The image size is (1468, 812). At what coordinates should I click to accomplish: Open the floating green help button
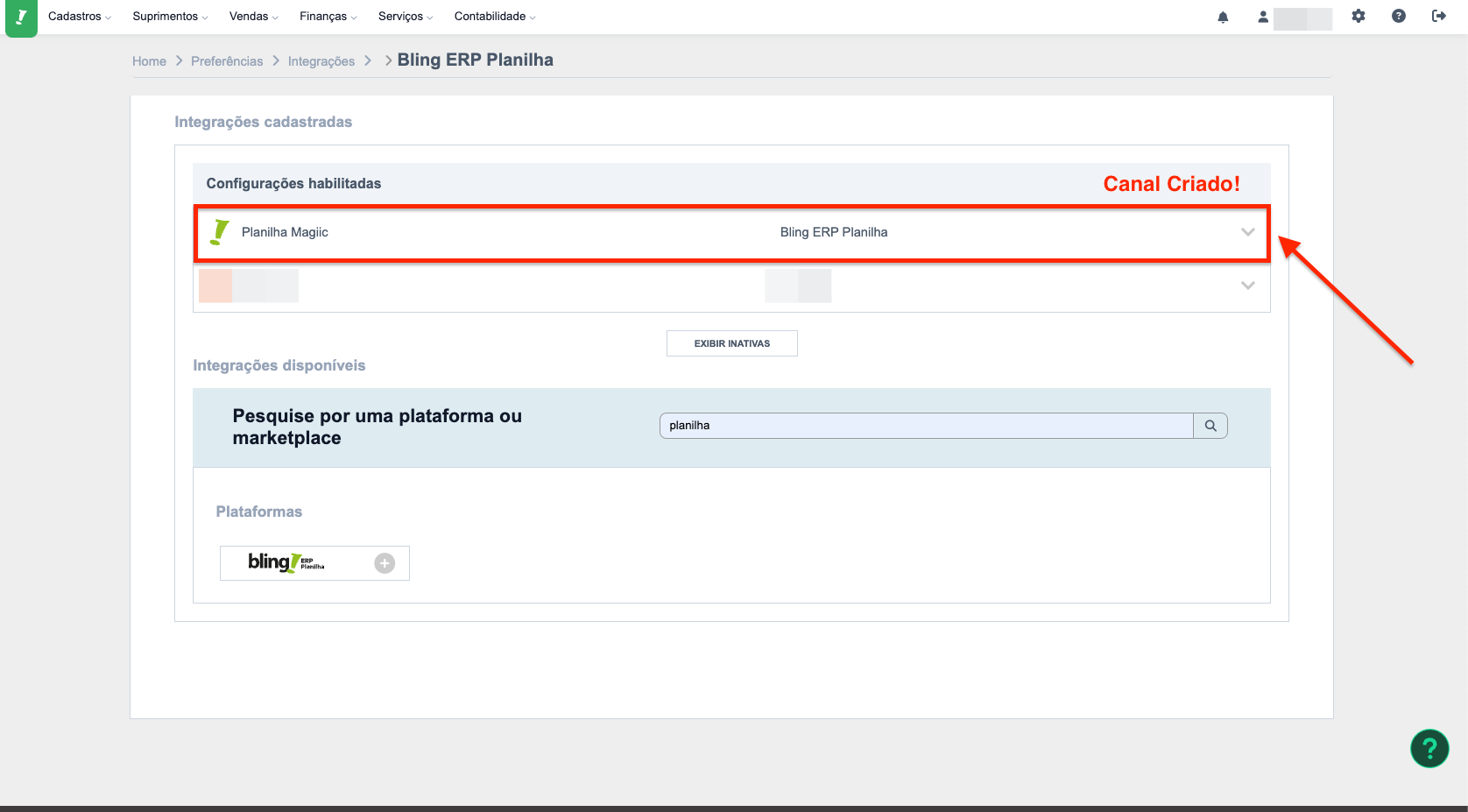(1429, 748)
